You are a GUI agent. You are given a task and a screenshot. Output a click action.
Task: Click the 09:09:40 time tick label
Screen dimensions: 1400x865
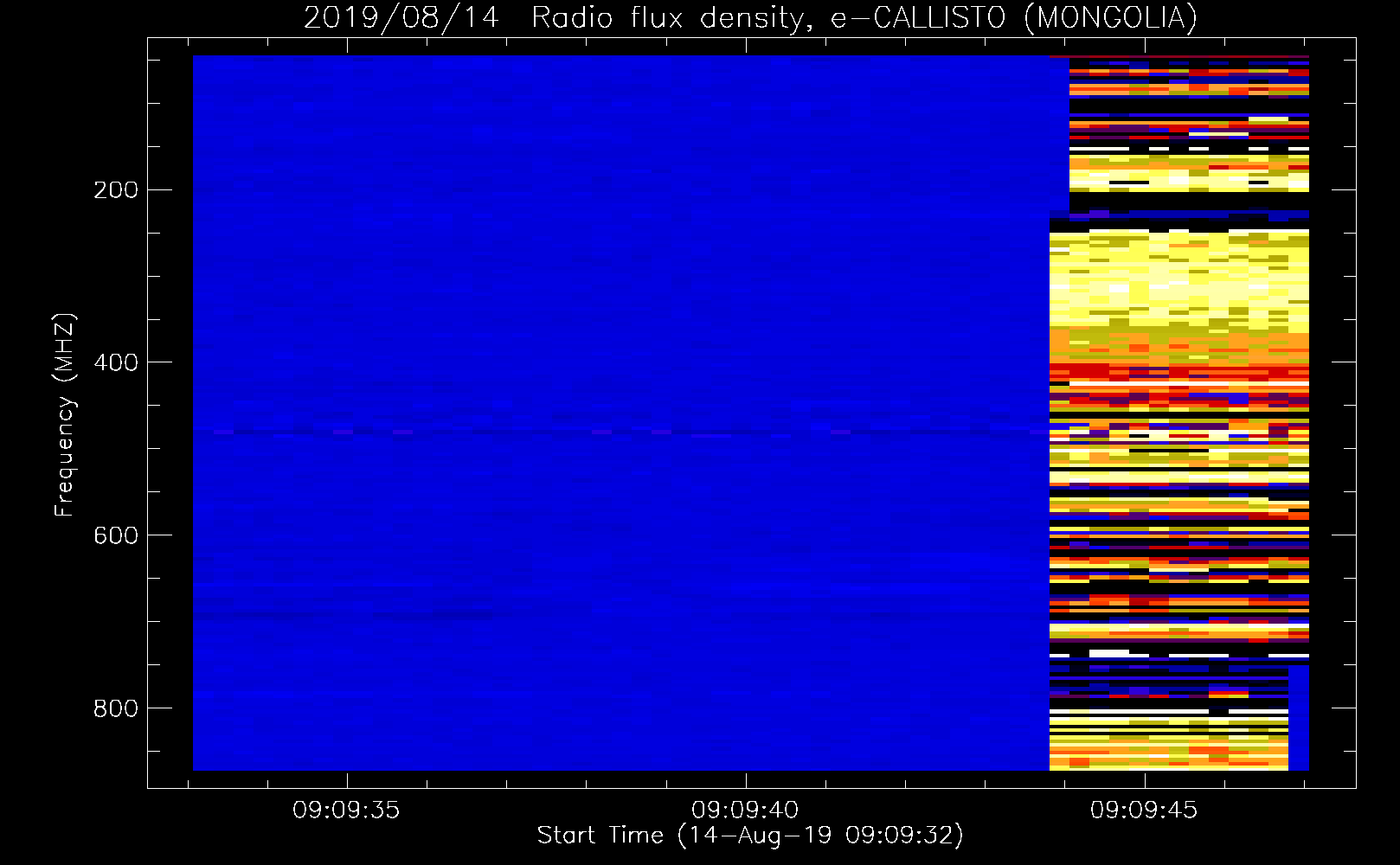pos(745,811)
